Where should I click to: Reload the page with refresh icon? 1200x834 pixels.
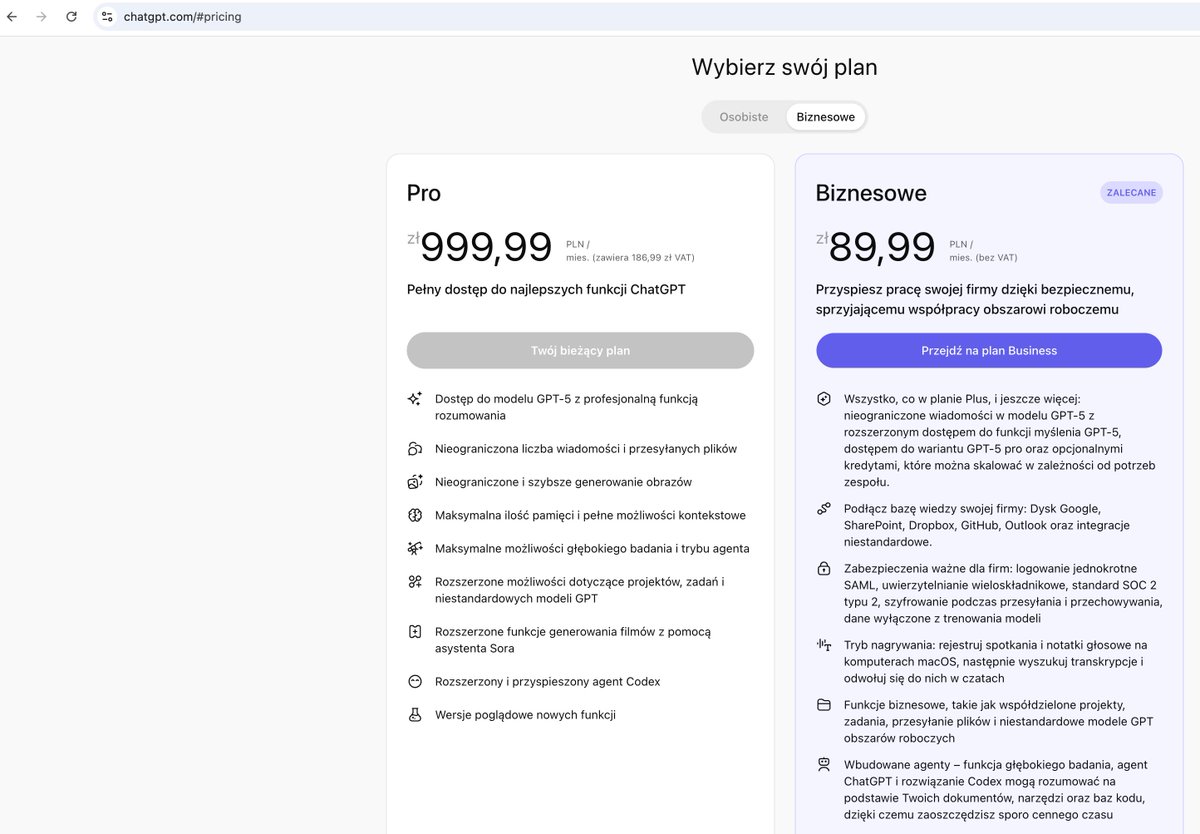click(71, 17)
